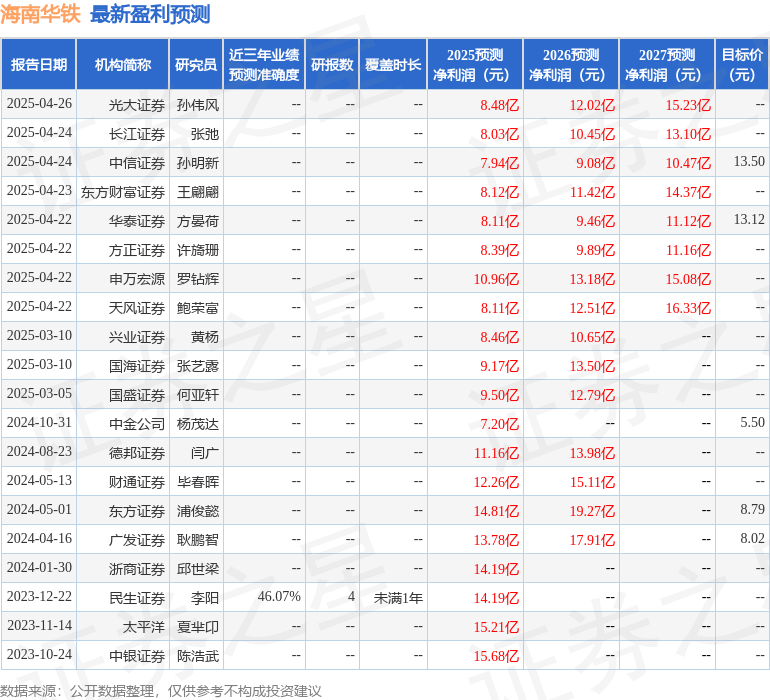Image resolution: width=770 pixels, height=700 pixels.
Task: Click the 2027预测净利润 column header
Action: [x=666, y=65]
